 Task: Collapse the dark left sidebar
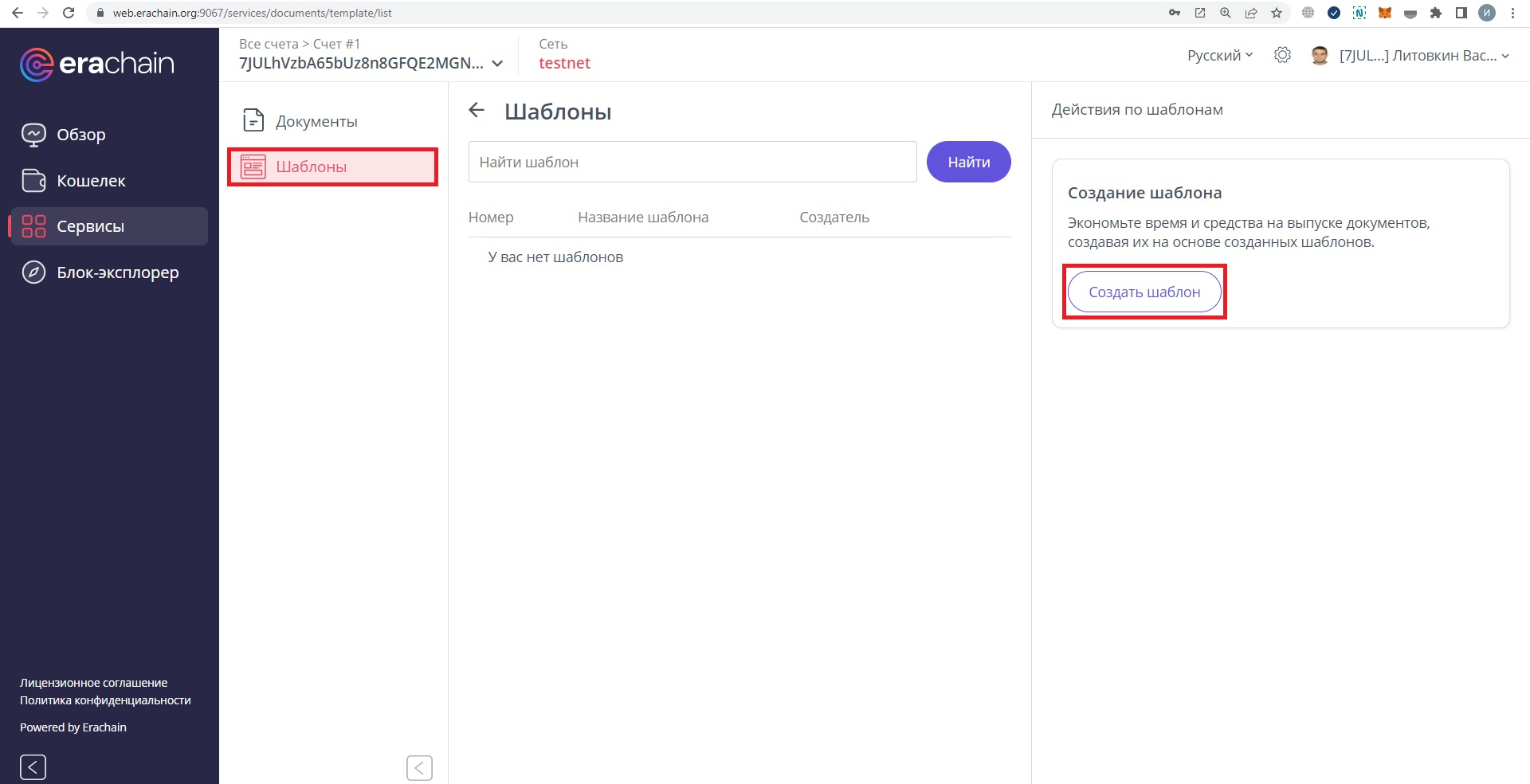(33, 766)
